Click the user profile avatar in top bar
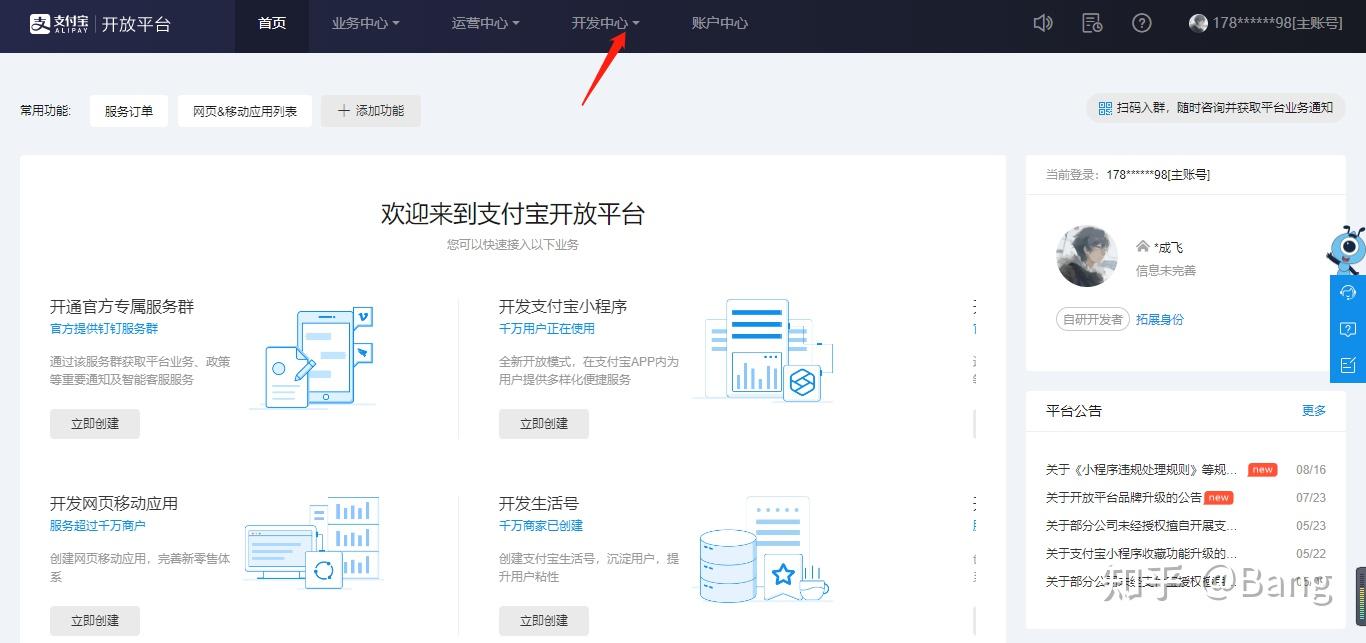1366x643 pixels. coord(1198,22)
